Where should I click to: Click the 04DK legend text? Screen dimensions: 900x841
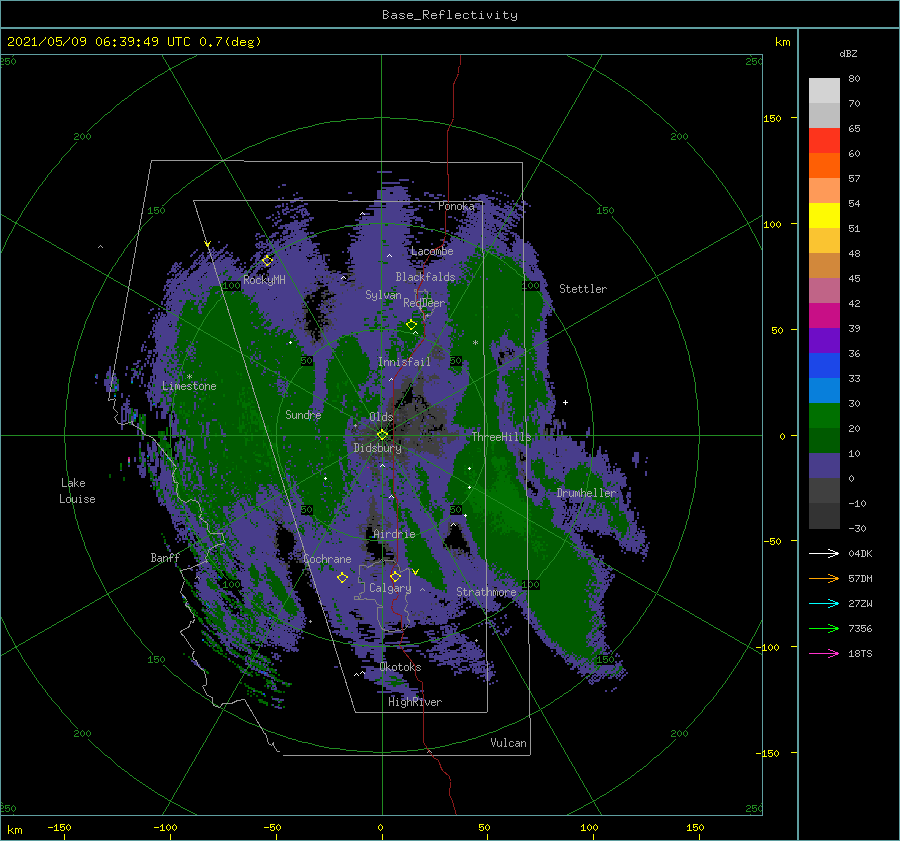860,553
